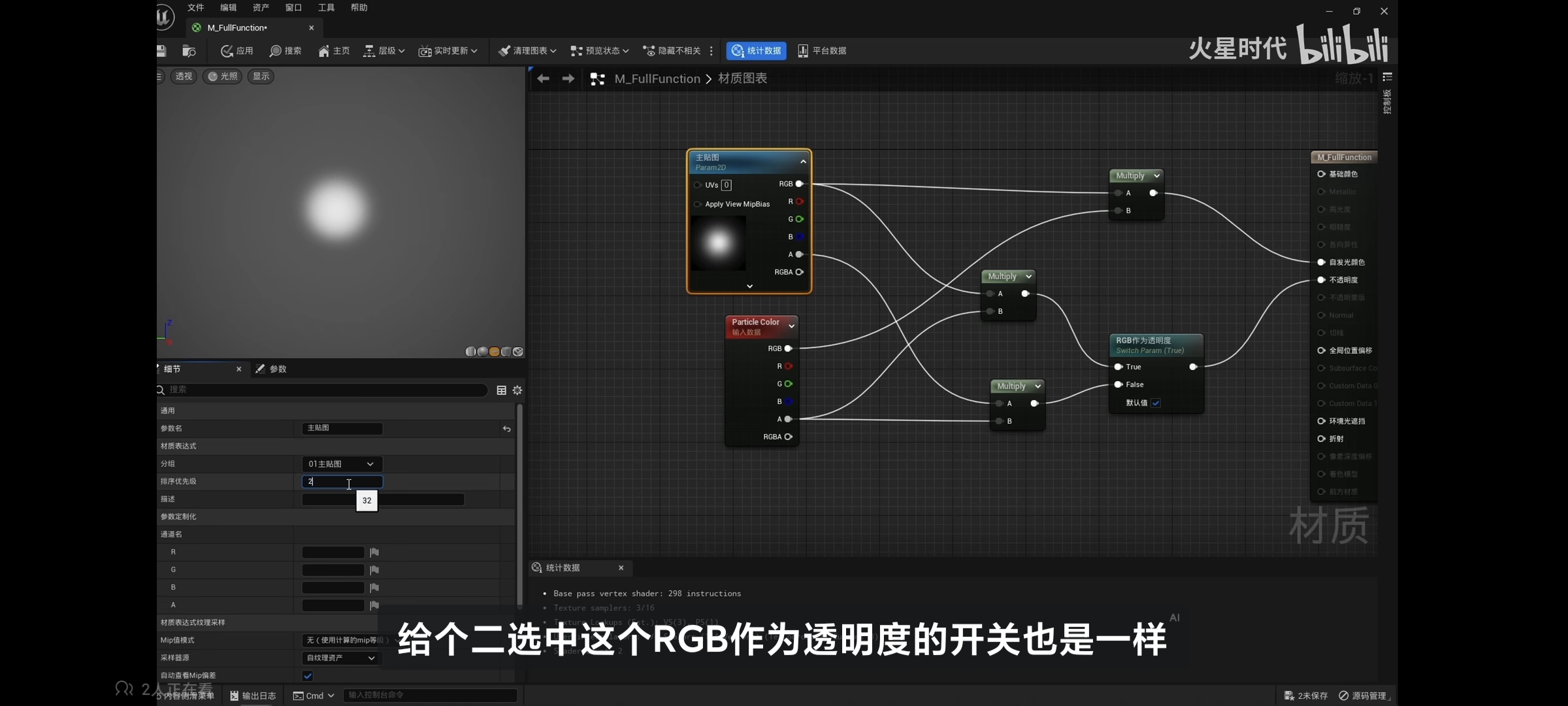Click the graph back navigation arrow
1568x706 pixels.
click(x=543, y=79)
